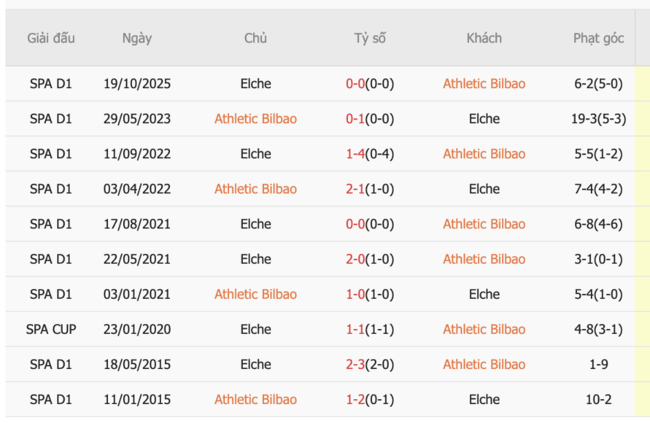
Task: Click the 1-2(0-1) score result
Action: pos(370,400)
